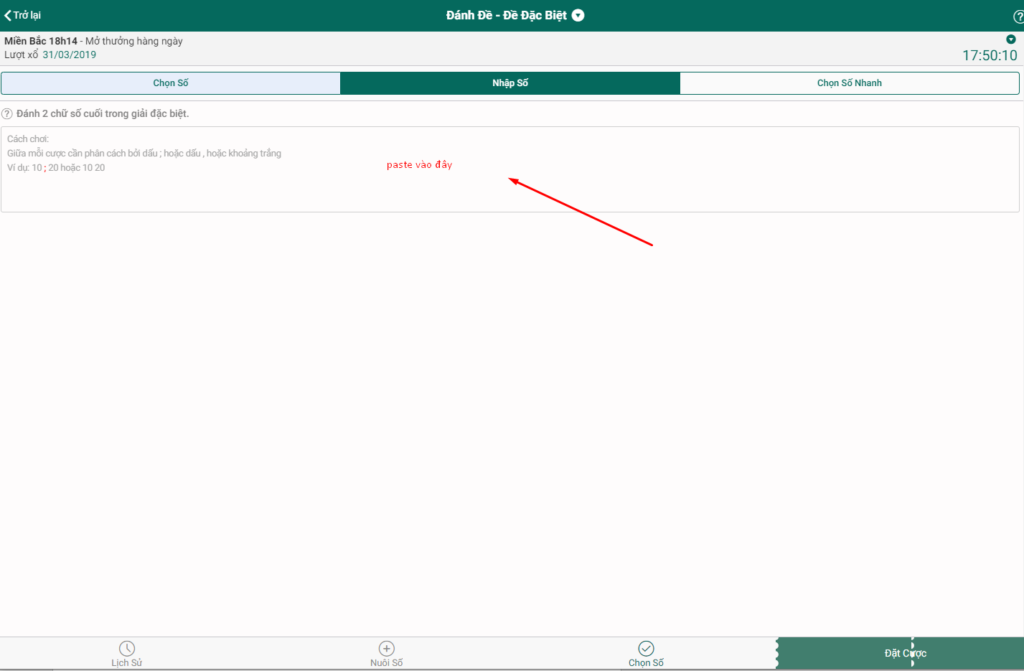Focus the number entry text area
1024x671 pixels.
point(510,169)
